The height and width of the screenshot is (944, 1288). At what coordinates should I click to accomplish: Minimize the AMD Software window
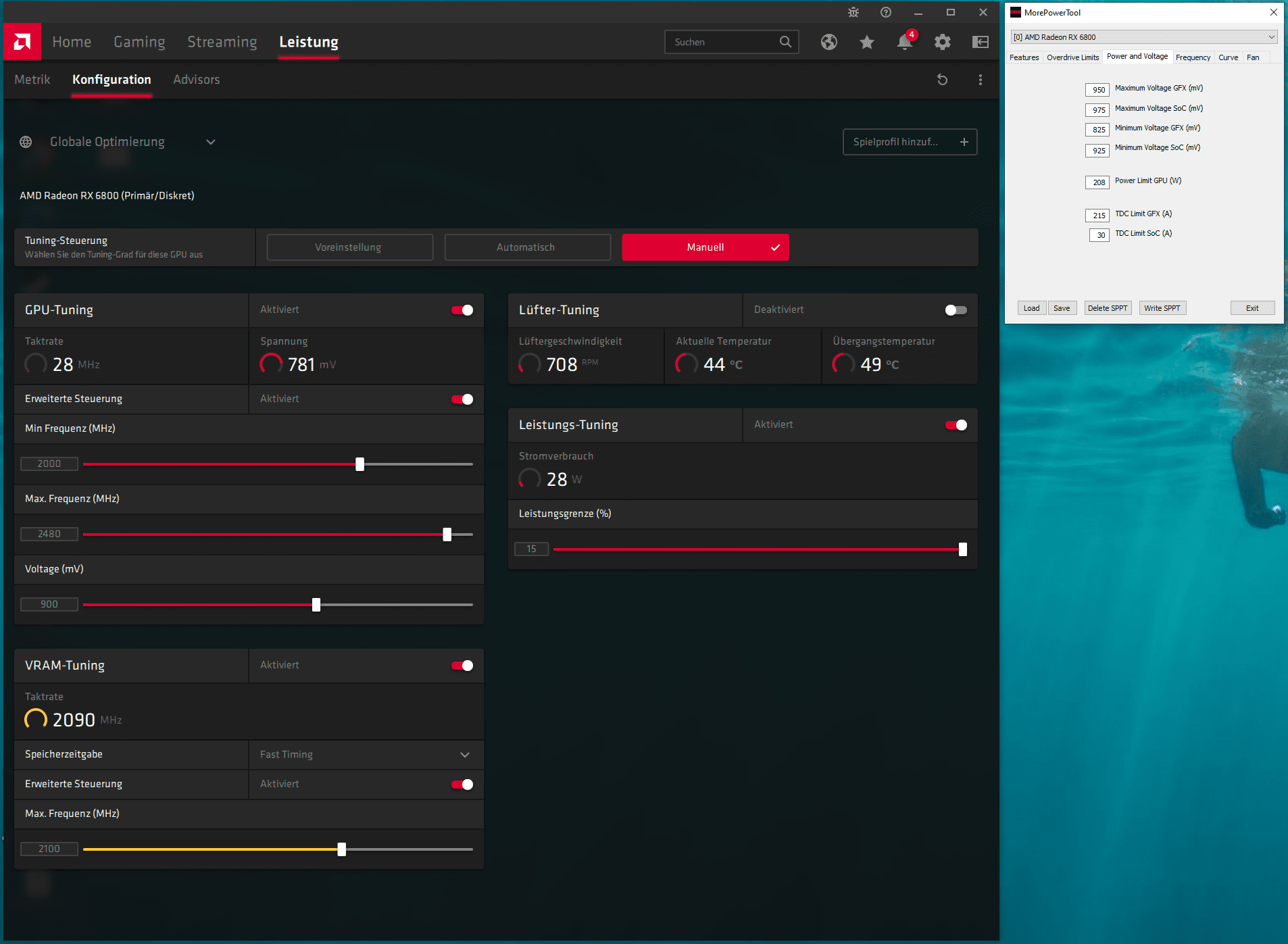(918, 12)
